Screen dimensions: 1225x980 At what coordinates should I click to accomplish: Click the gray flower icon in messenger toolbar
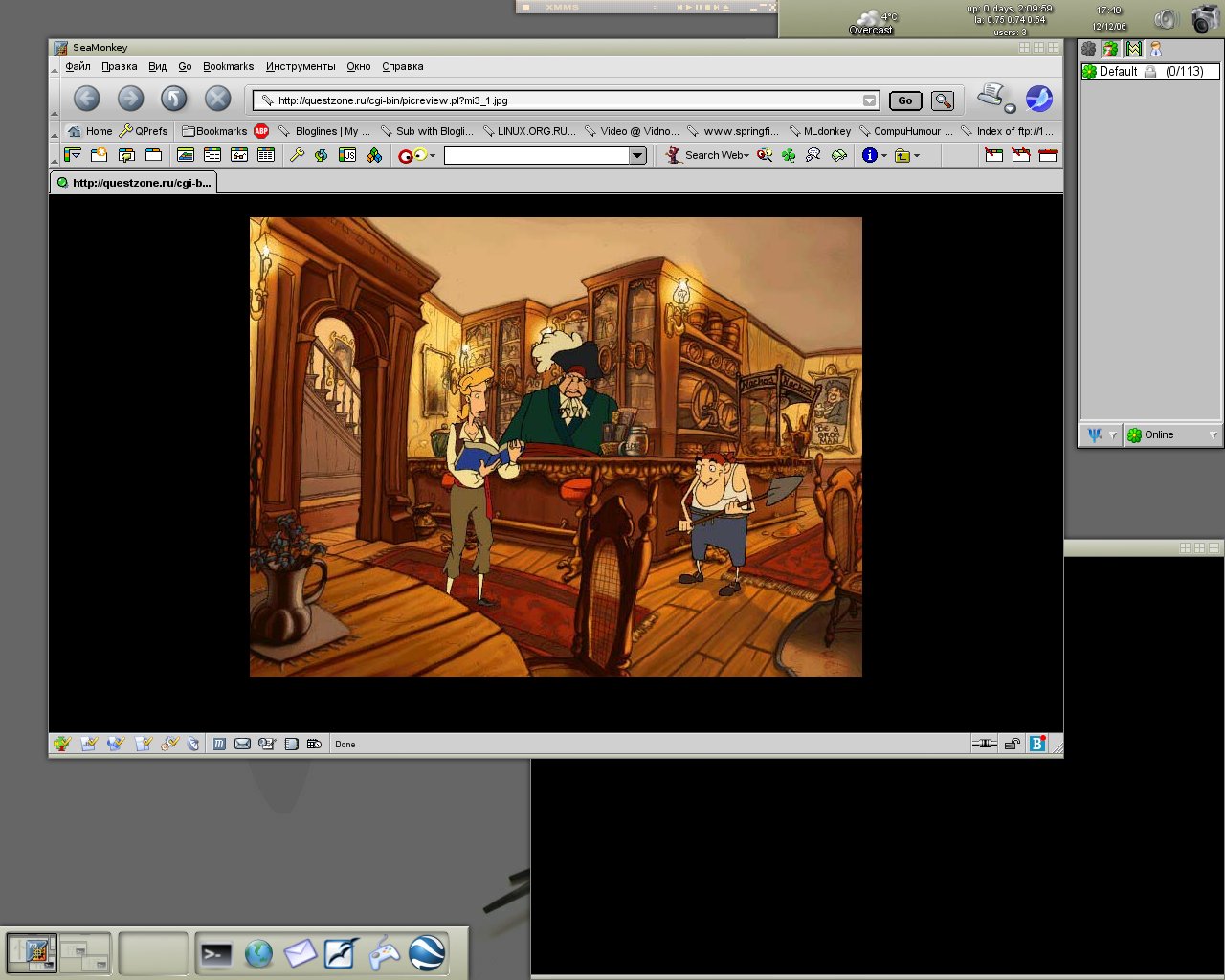[1088, 48]
